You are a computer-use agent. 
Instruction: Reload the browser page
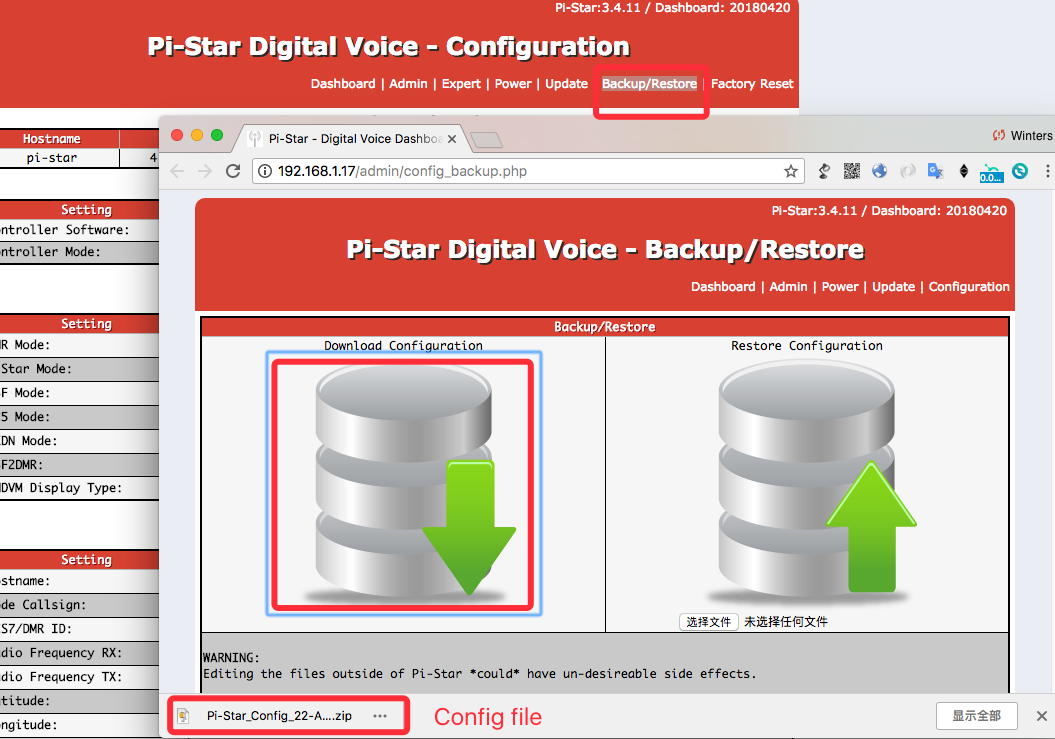point(233,171)
